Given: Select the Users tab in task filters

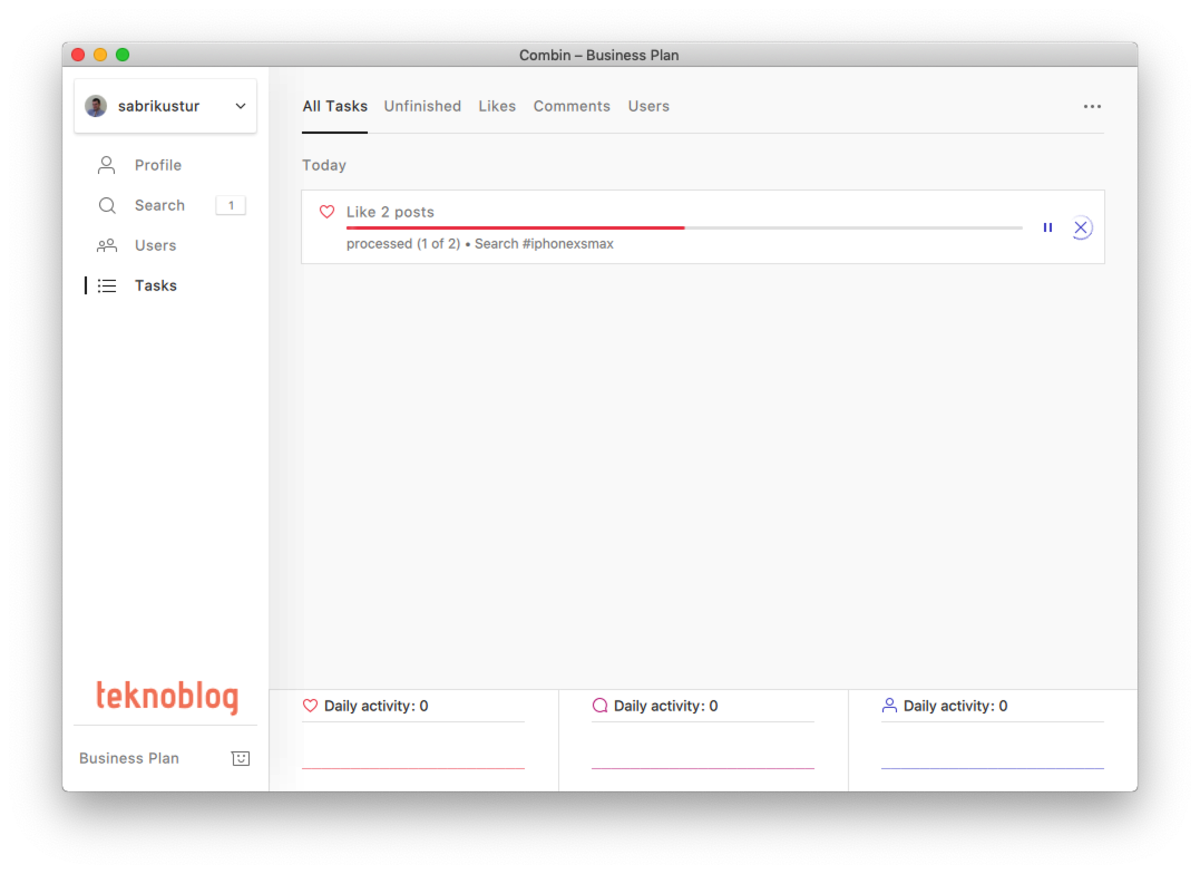Looking at the screenshot, I should (648, 106).
